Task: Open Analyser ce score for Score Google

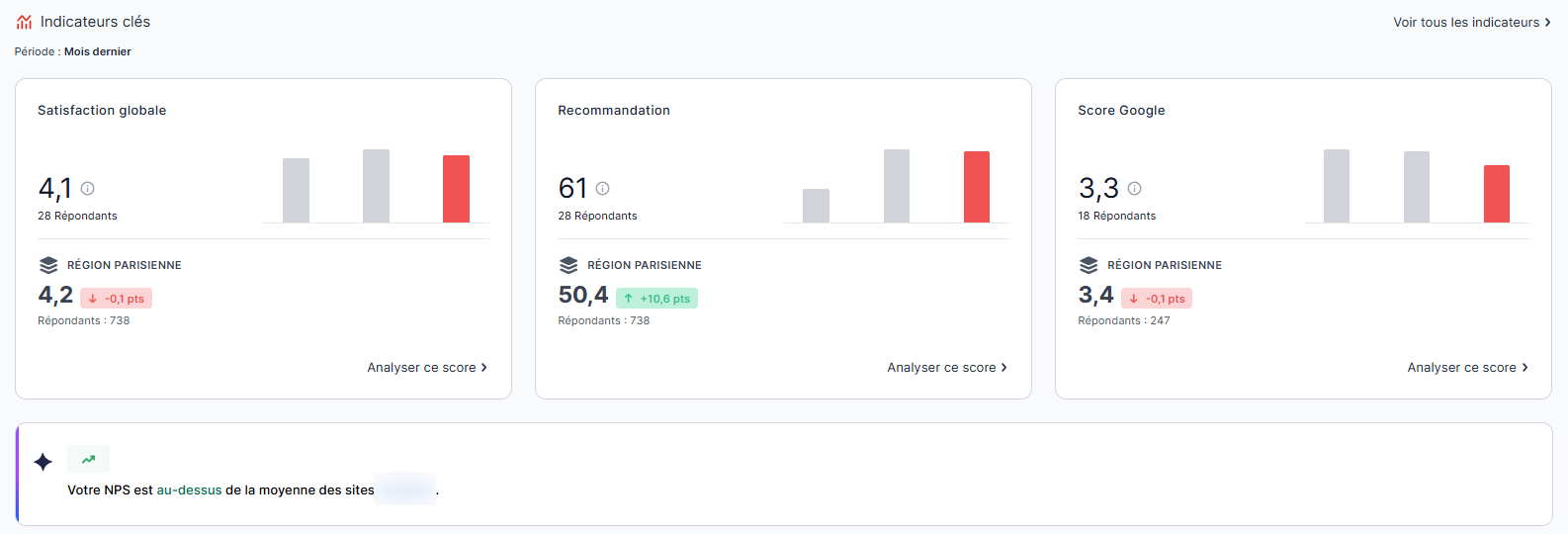Action: 1467,368
